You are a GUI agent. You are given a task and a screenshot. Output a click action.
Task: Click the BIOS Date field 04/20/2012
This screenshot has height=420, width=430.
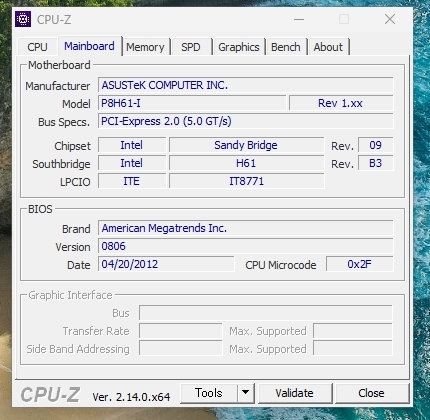point(166,264)
